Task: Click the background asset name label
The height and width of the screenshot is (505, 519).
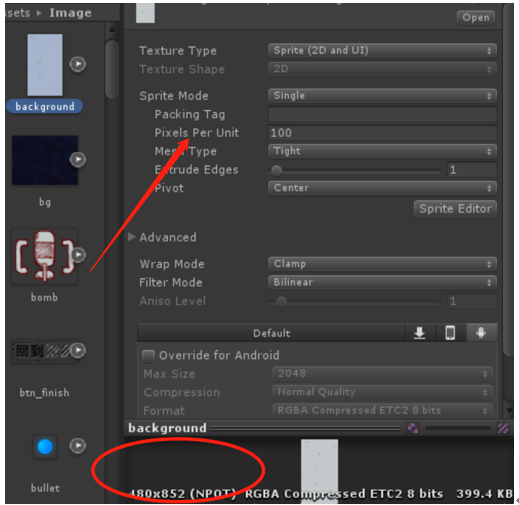Action: coord(45,107)
